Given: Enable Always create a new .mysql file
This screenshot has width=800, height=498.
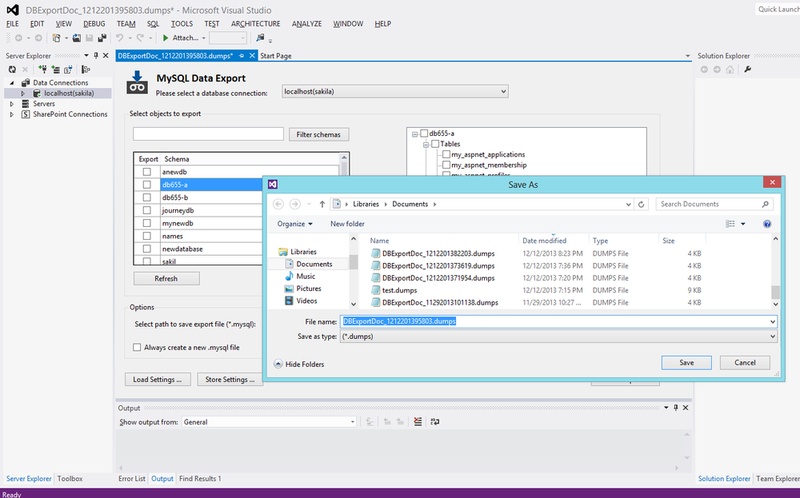Looking at the screenshot, I should point(137,347).
